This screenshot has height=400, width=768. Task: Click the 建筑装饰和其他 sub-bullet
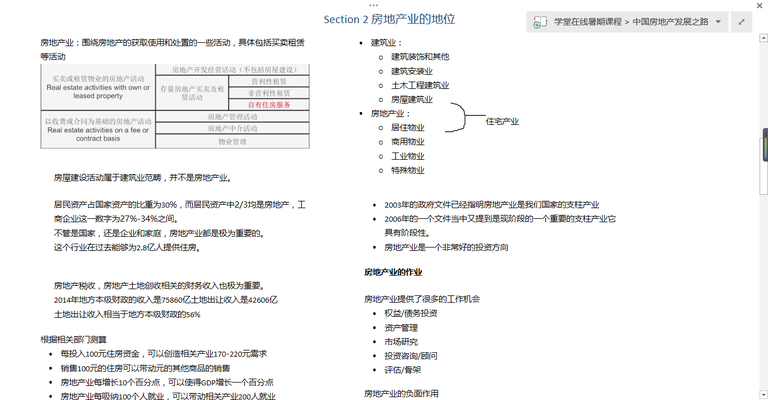(419, 57)
